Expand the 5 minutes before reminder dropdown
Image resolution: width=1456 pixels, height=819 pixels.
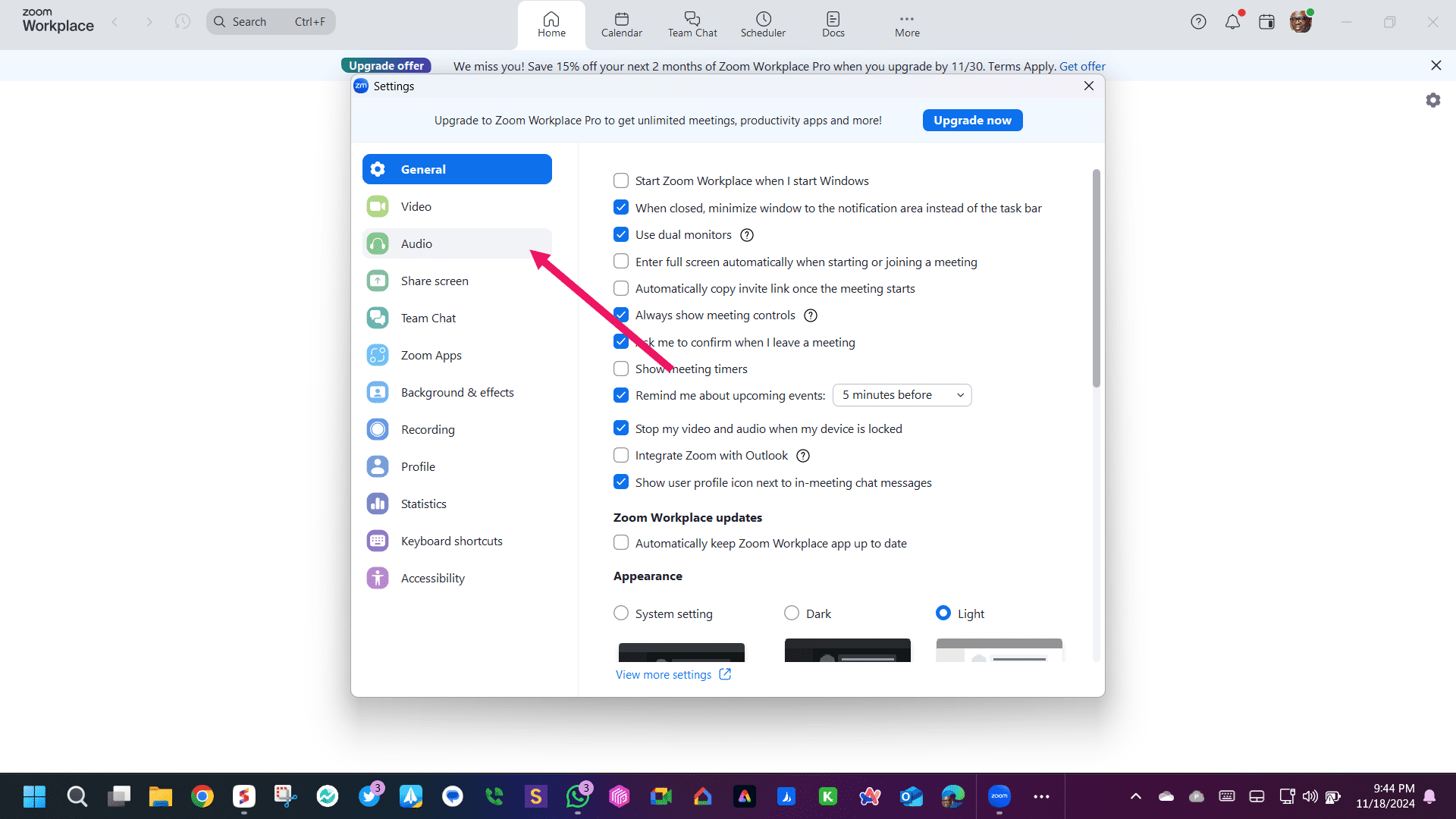tap(902, 395)
